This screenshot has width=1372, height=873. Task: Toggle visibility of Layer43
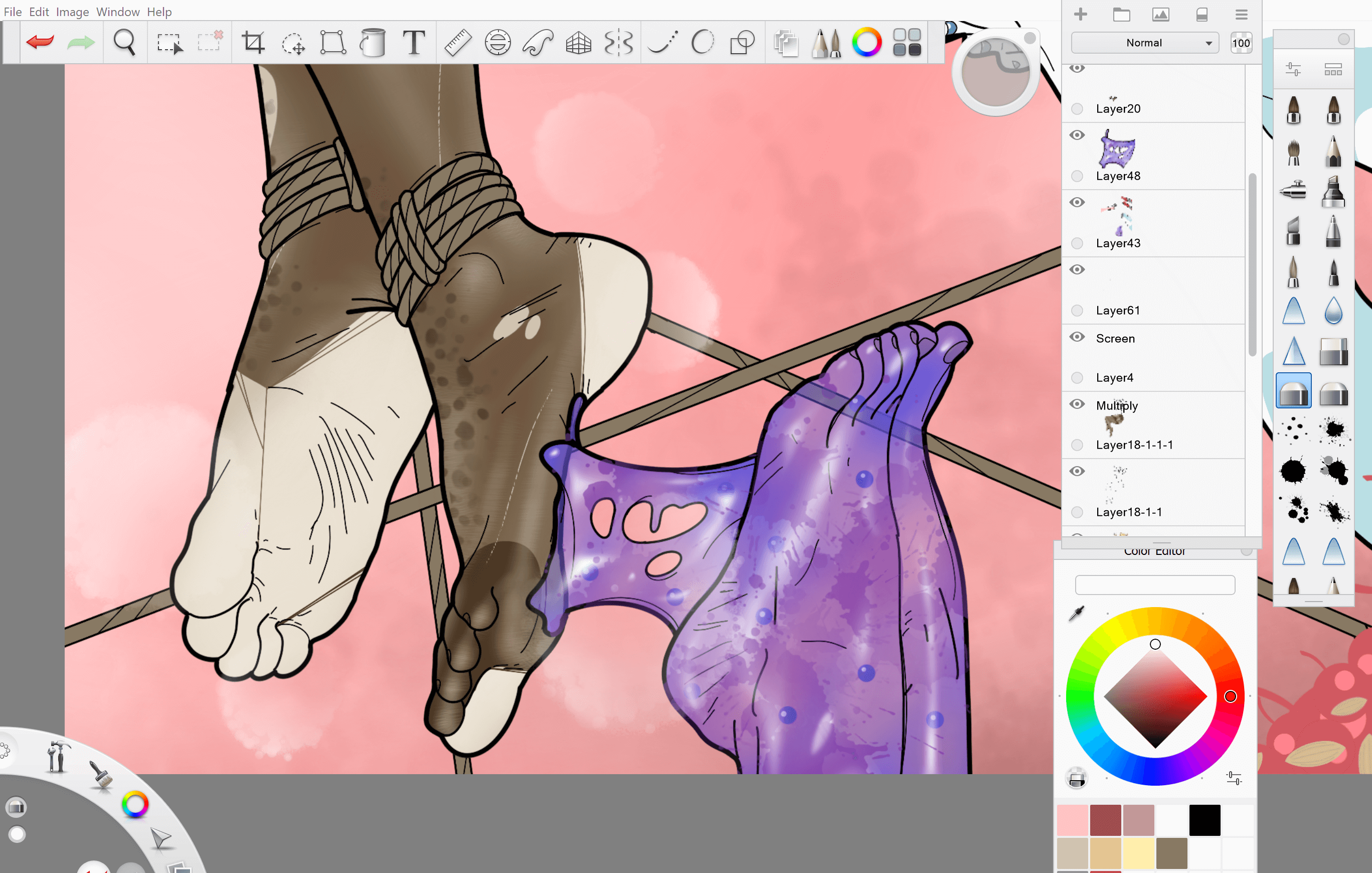point(1077,202)
